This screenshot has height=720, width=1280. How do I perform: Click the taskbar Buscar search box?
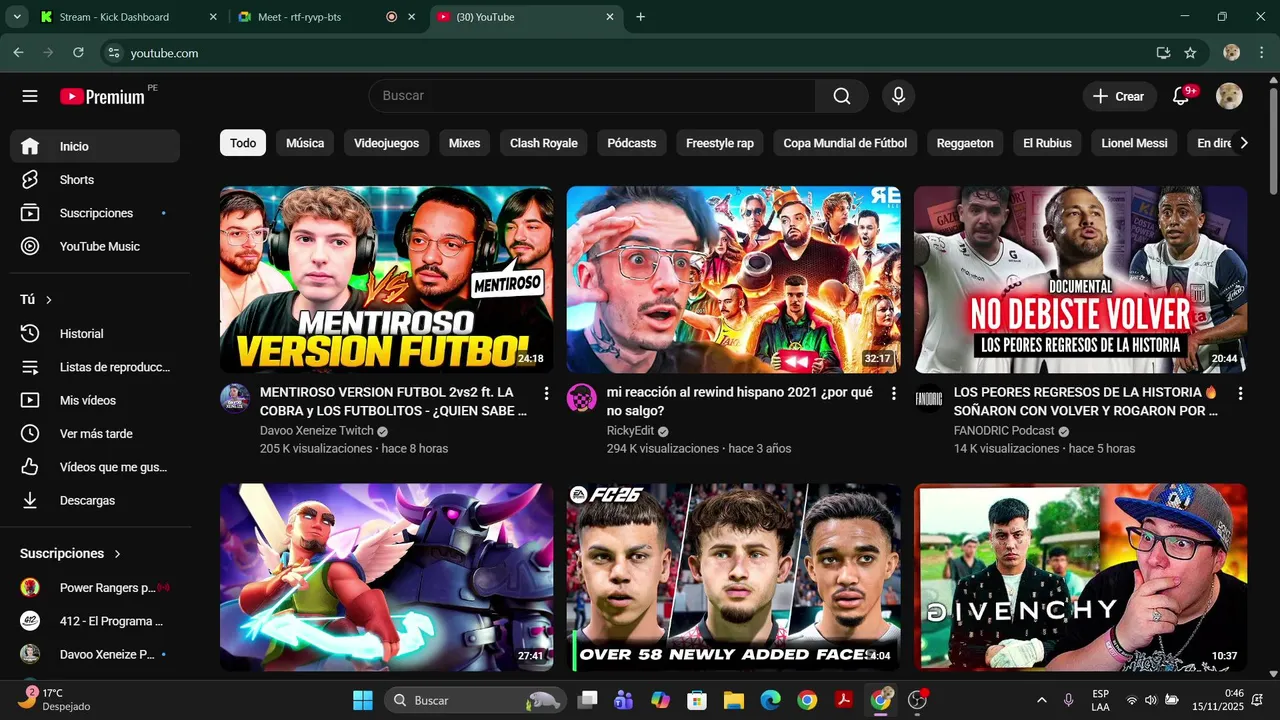pos(475,700)
